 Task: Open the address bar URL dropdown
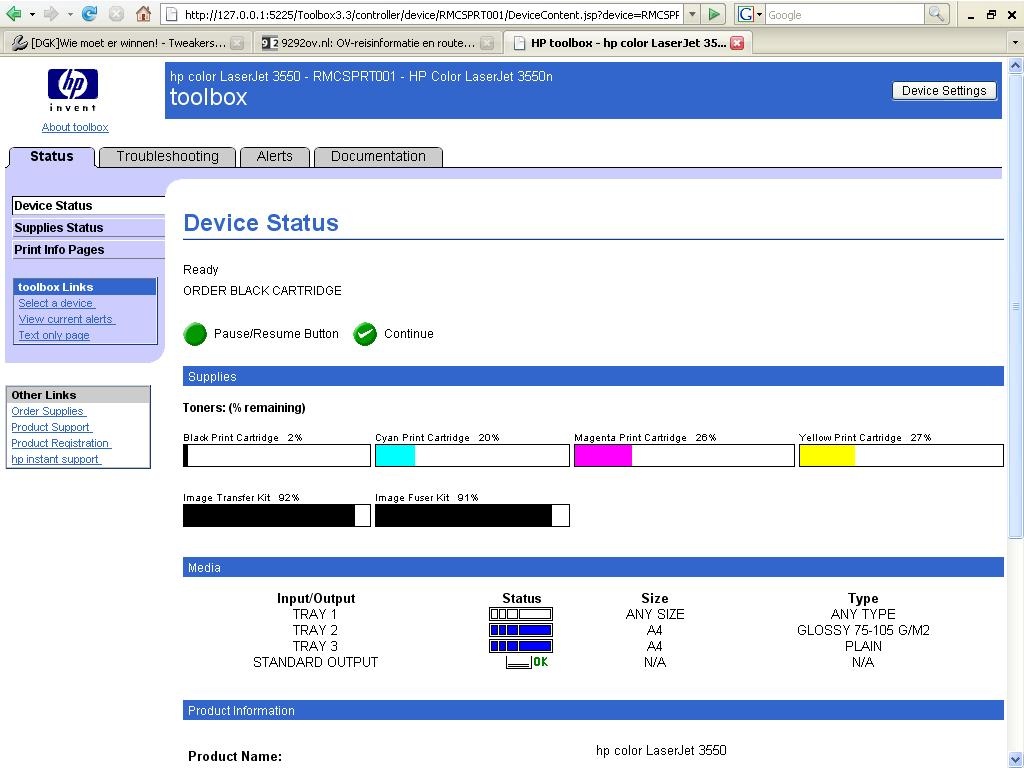click(692, 14)
